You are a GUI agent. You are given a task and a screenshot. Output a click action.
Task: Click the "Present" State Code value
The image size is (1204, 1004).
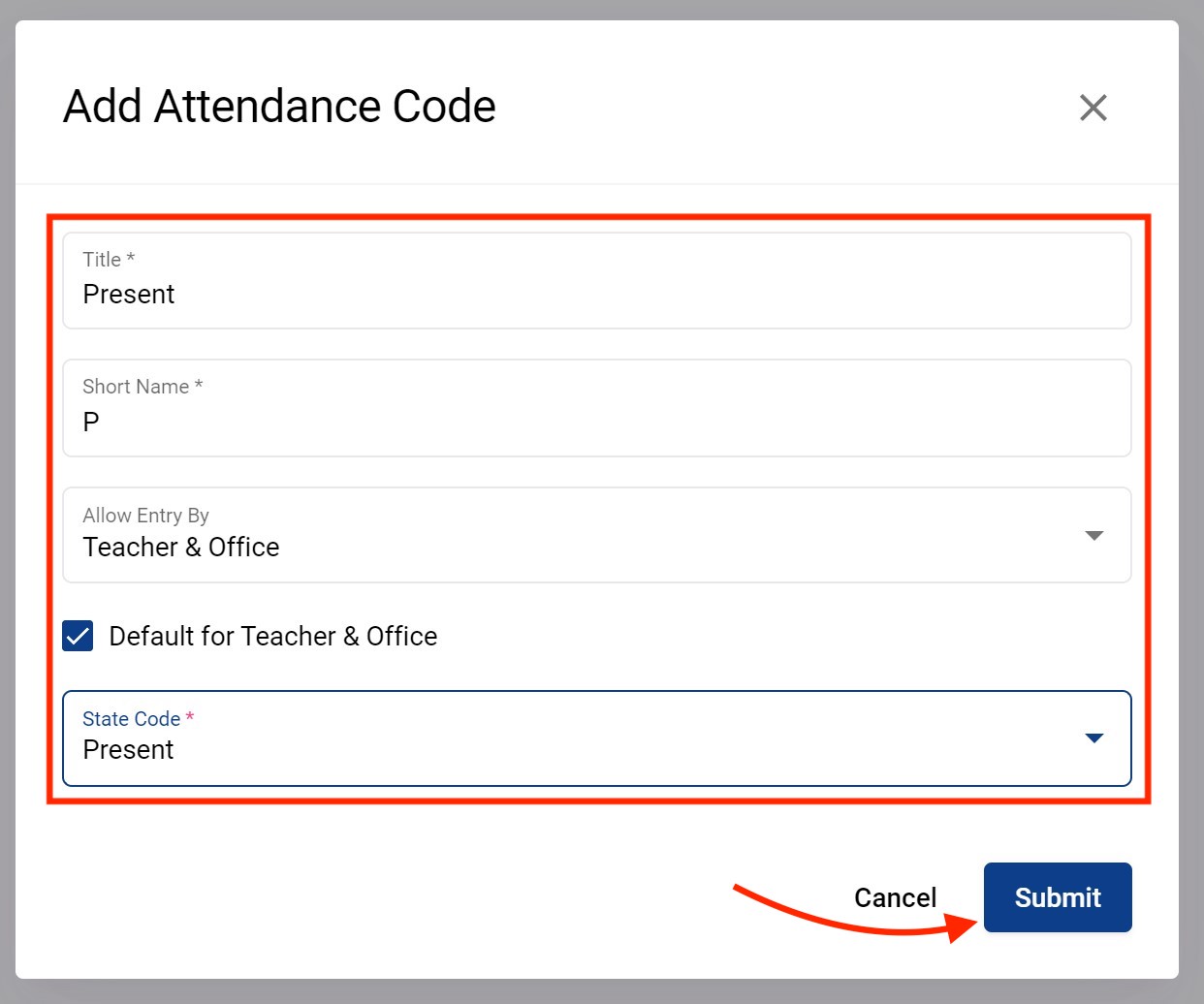[x=128, y=750]
